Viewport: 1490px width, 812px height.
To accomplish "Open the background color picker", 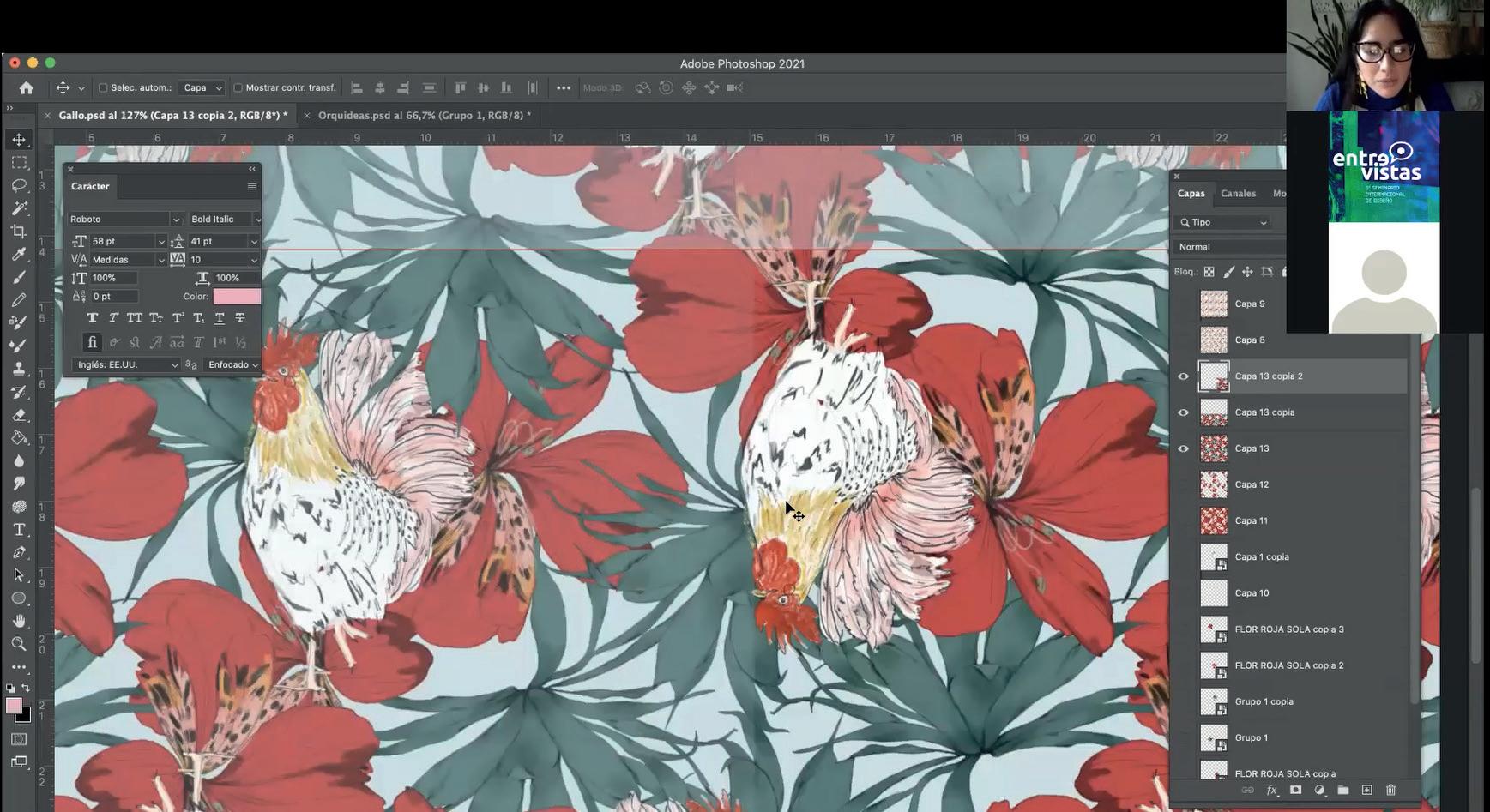I will click(25, 715).
